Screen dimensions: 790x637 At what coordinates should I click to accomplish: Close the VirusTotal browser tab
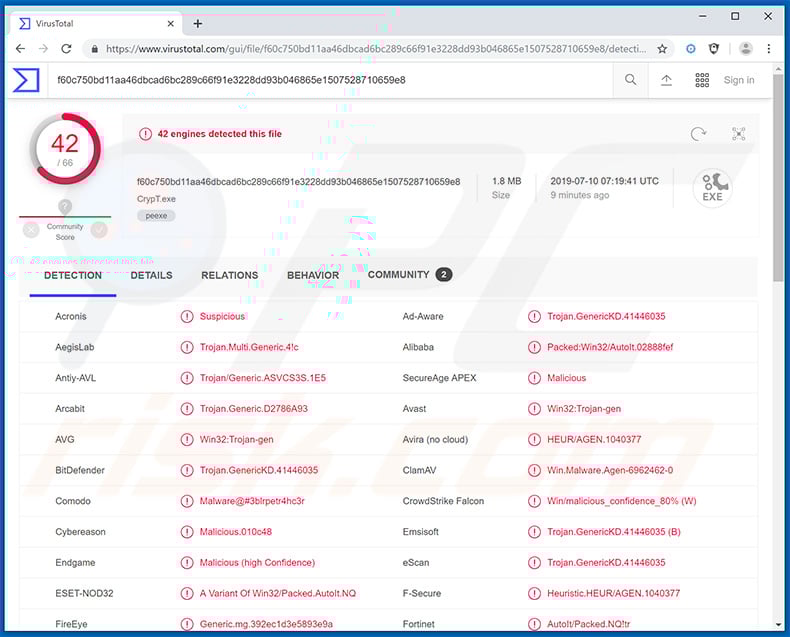click(x=171, y=24)
